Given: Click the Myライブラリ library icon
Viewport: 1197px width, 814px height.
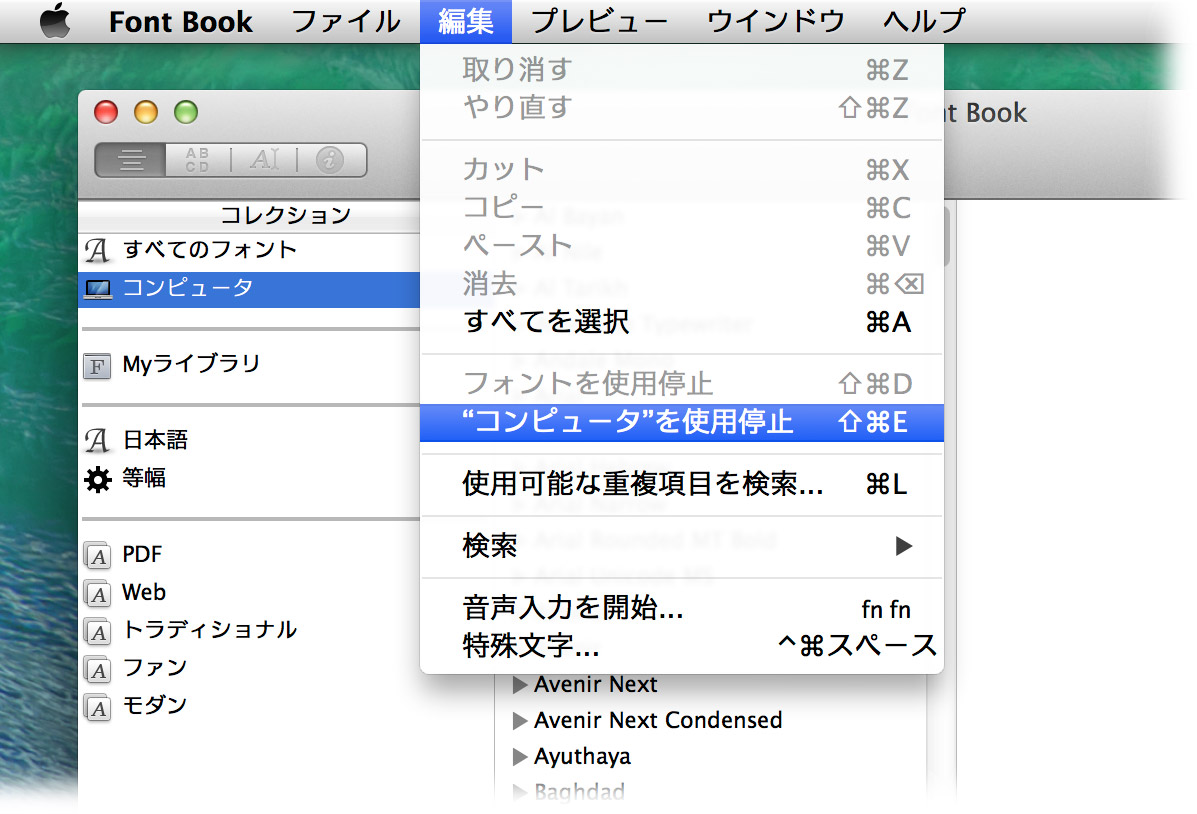Looking at the screenshot, I should tap(97, 366).
